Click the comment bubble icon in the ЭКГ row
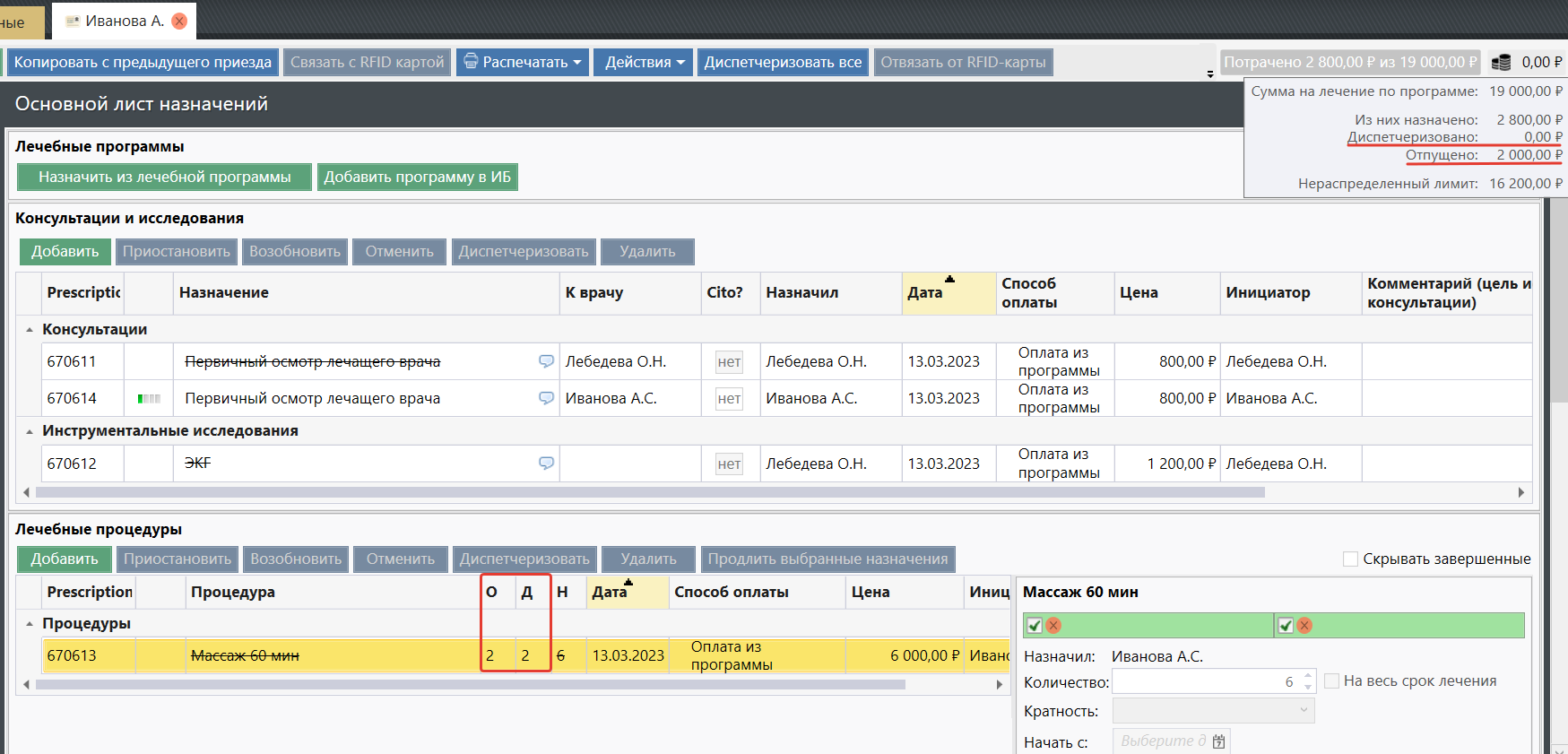 (546, 464)
